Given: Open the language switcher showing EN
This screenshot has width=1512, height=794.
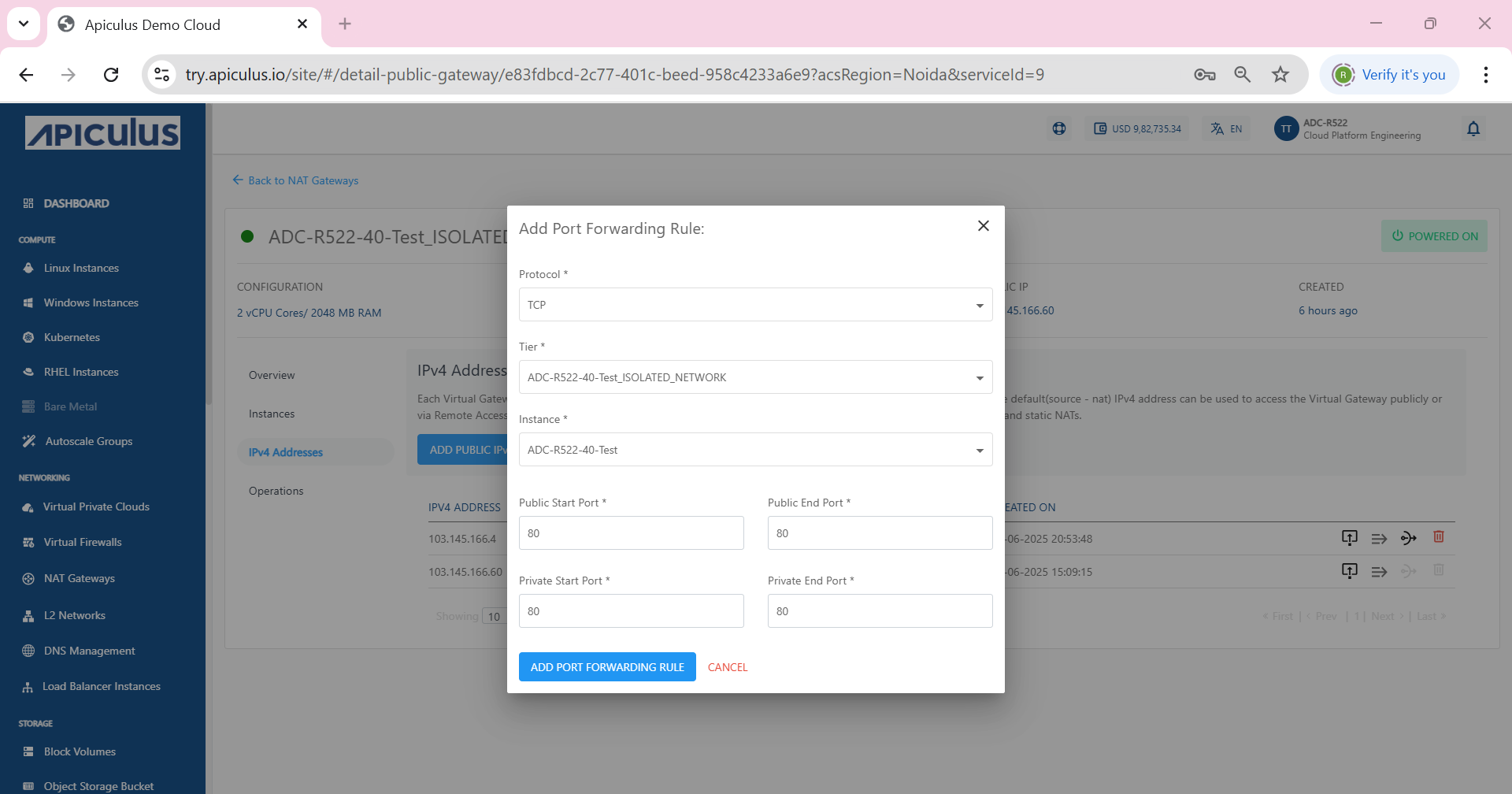Looking at the screenshot, I should click(x=1225, y=128).
